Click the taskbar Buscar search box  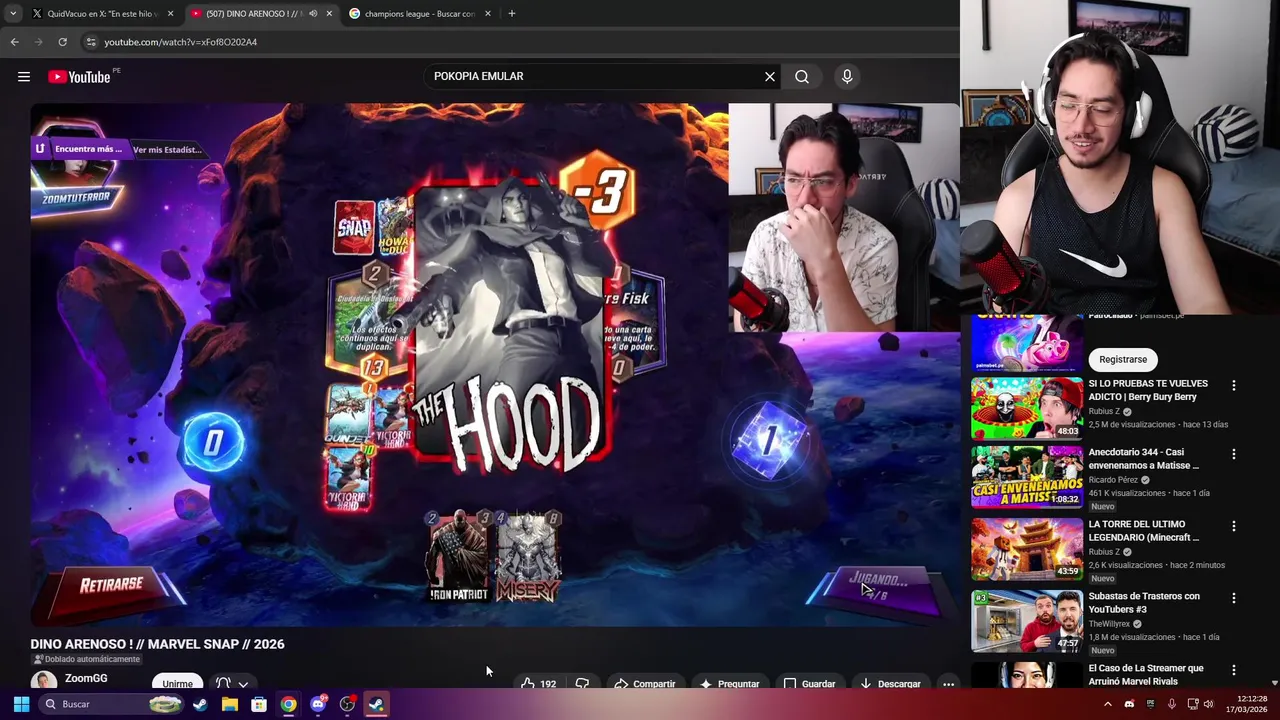[x=110, y=704]
